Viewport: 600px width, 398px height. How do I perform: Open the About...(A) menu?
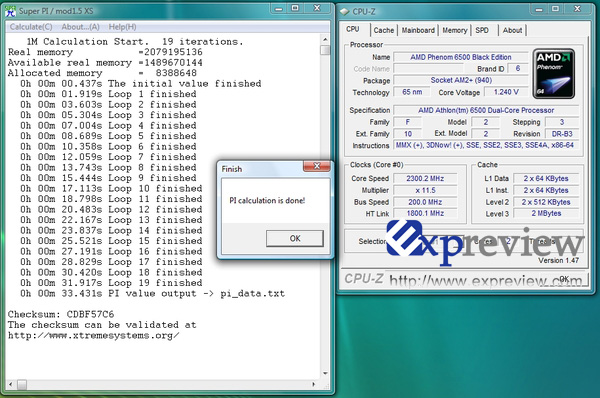[80, 27]
